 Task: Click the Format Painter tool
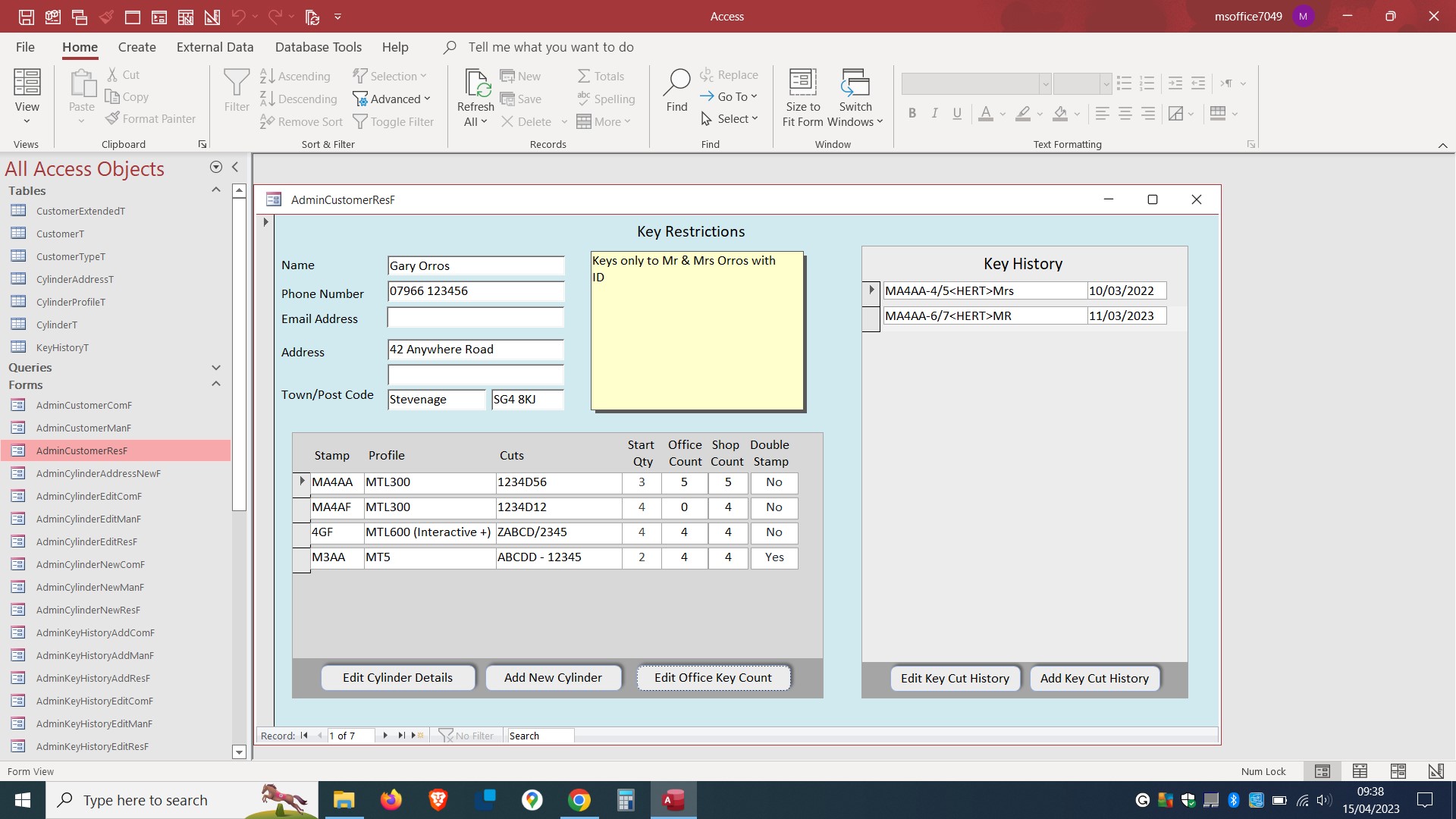[x=150, y=118]
